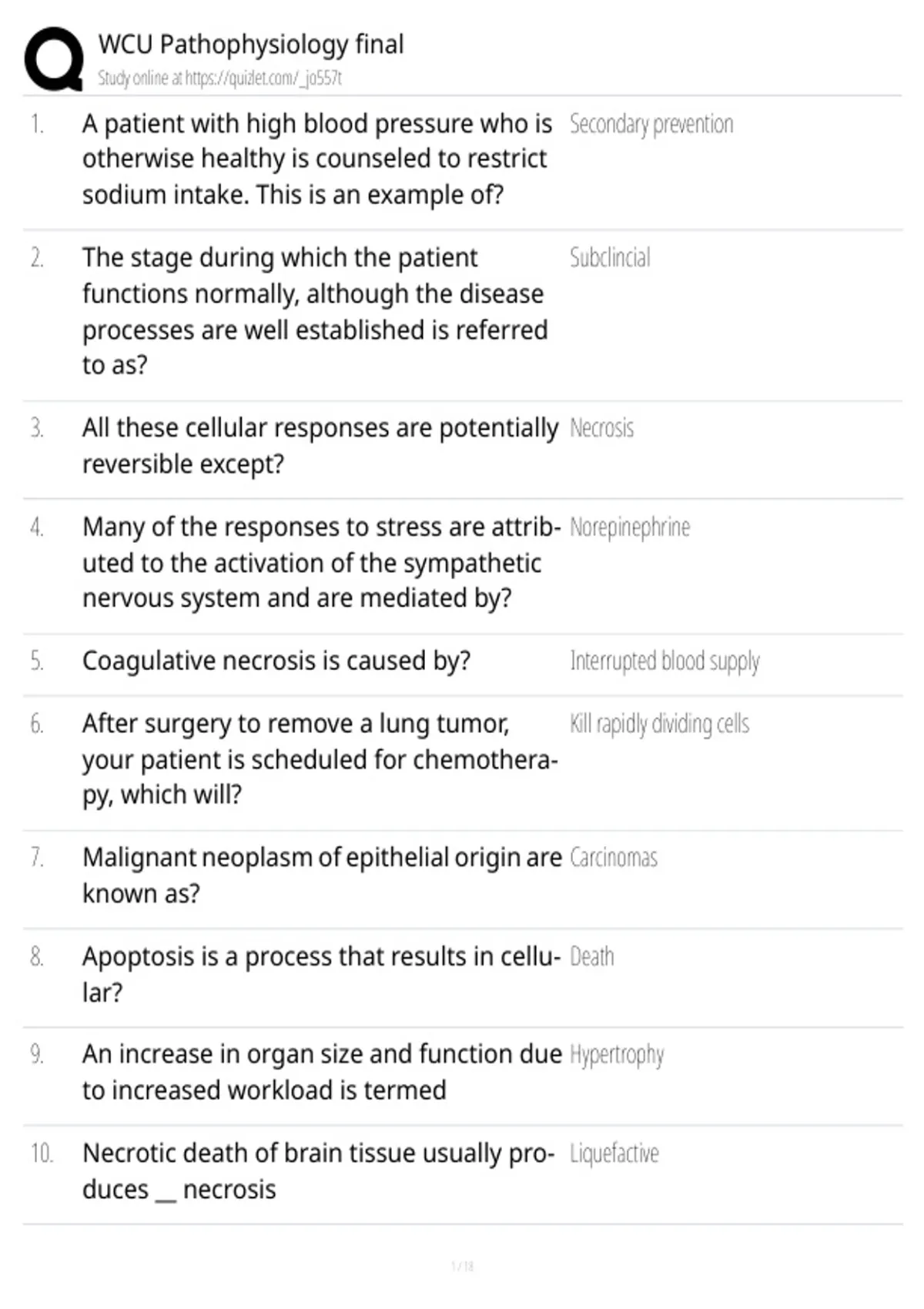The height and width of the screenshot is (1309, 924).
Task: Click the Hypertrophy answer
Action: 617,1055
